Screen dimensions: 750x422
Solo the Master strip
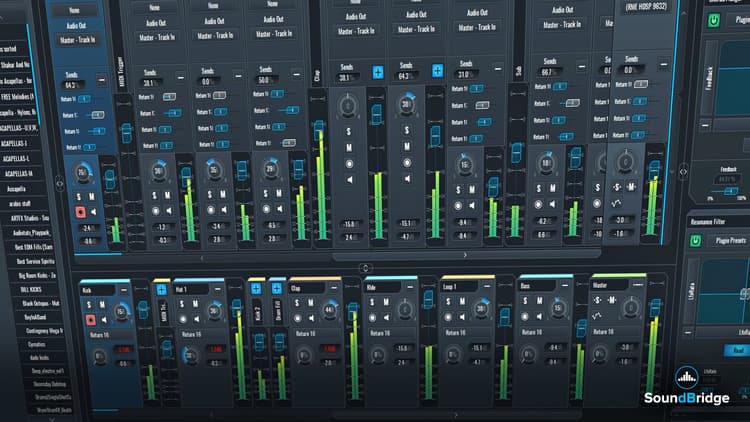pos(597,300)
